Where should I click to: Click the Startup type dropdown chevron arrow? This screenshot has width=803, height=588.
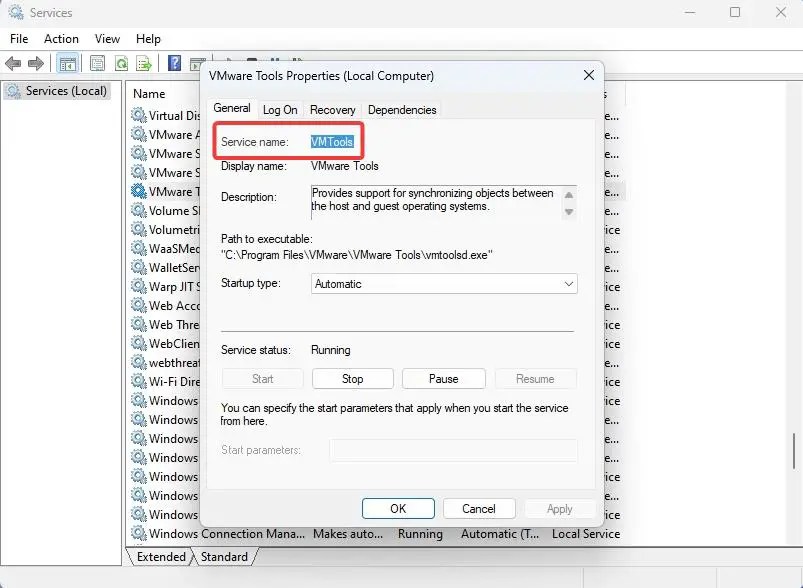[x=568, y=284]
